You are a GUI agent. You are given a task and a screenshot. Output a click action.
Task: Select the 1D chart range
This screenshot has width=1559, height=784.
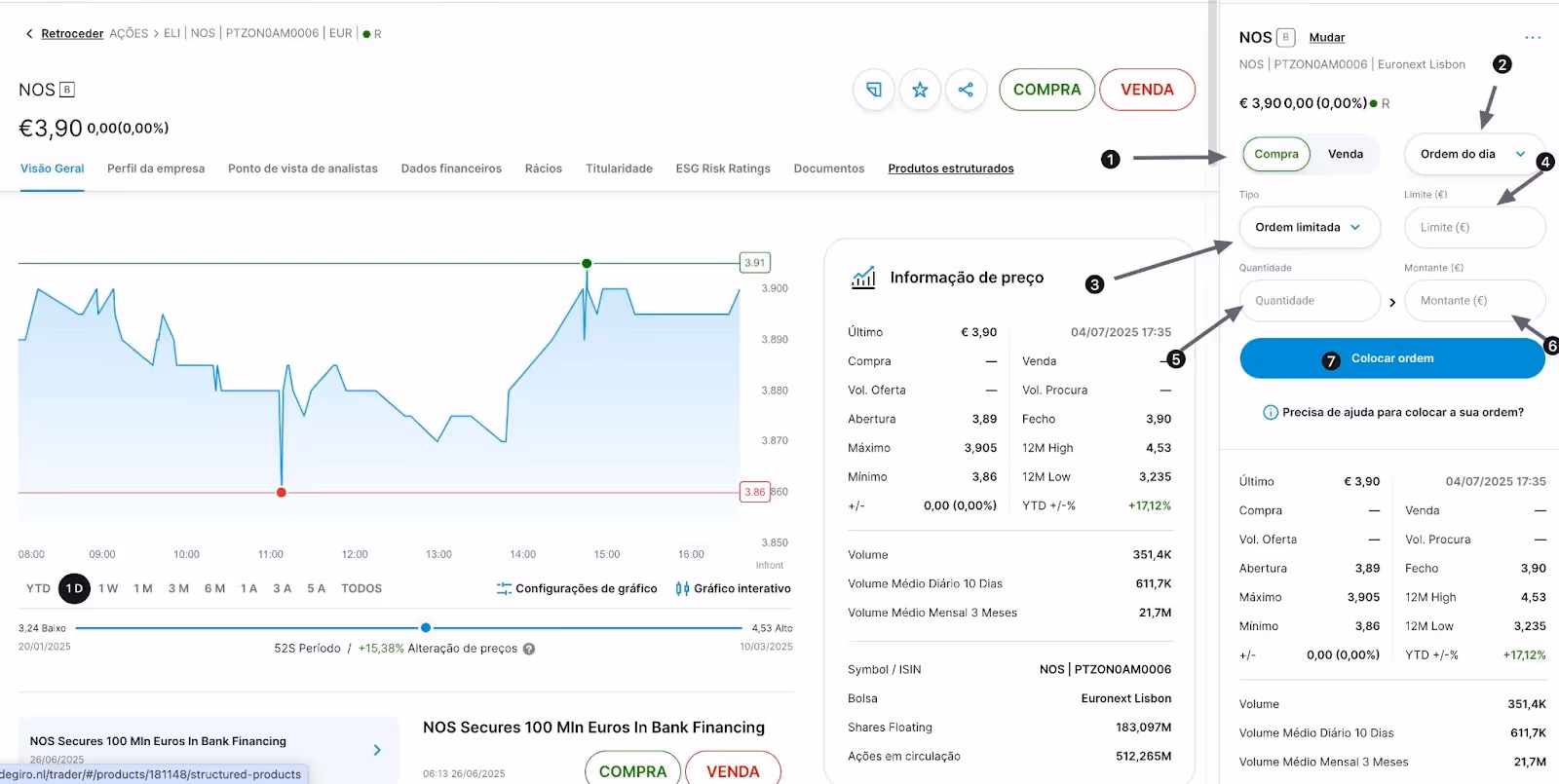click(x=74, y=588)
